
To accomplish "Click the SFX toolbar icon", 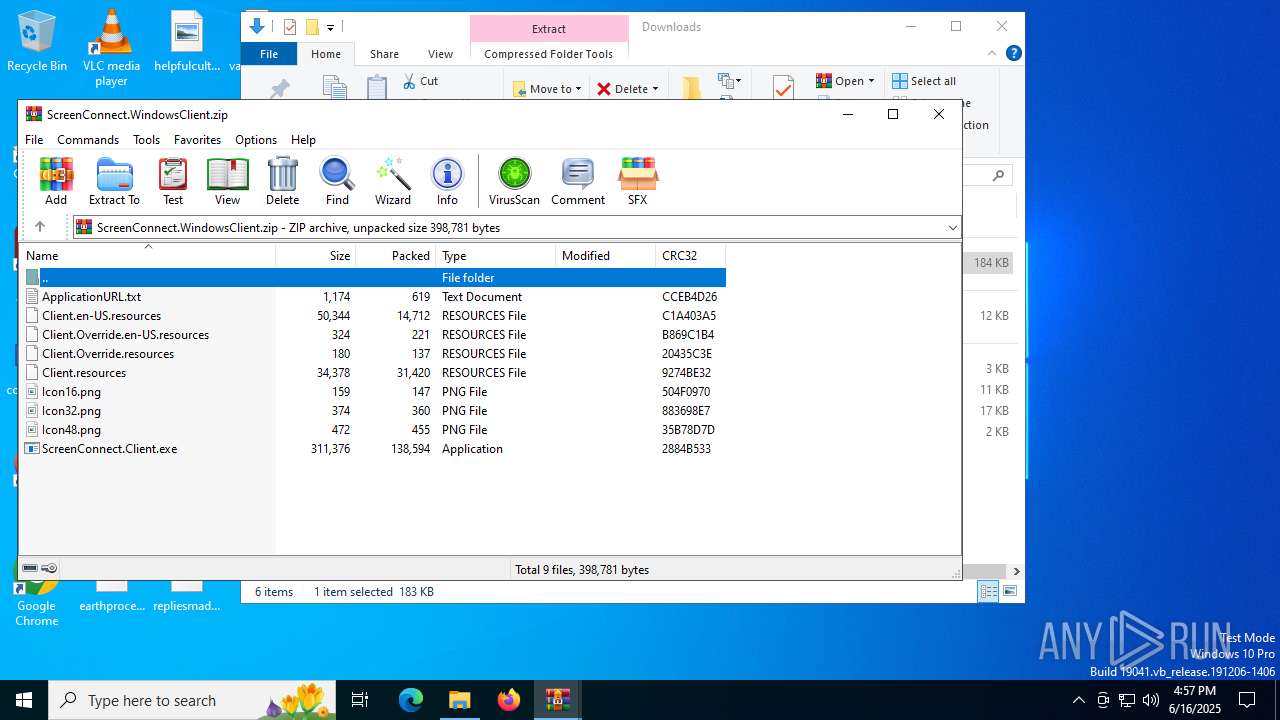I will pyautogui.click(x=637, y=181).
